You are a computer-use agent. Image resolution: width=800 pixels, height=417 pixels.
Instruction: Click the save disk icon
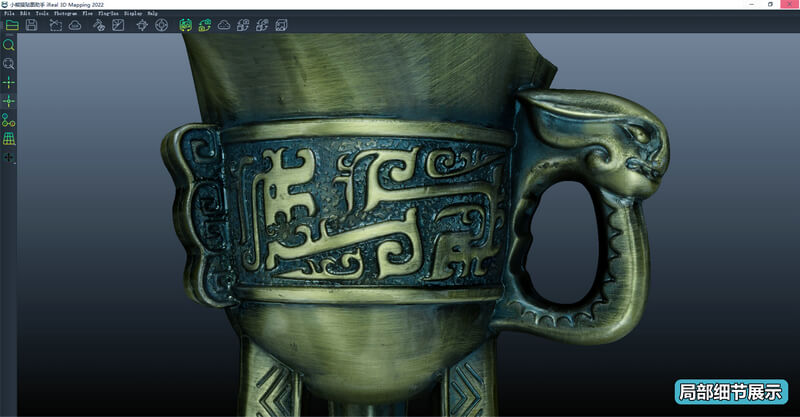[x=32, y=25]
